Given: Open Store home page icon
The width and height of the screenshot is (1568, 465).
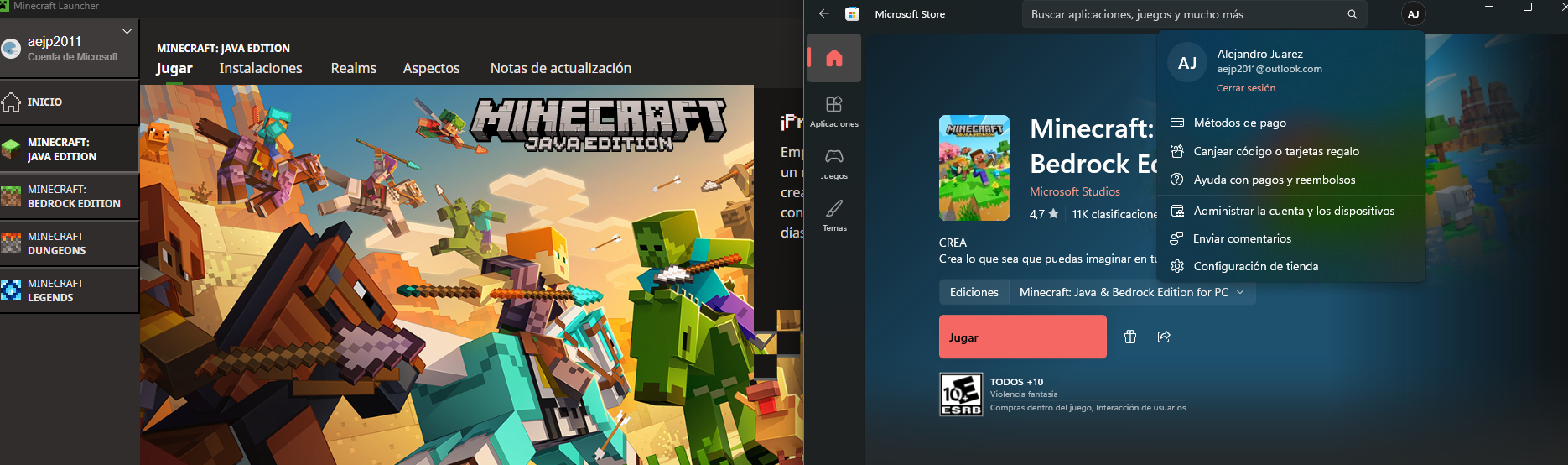Looking at the screenshot, I should click(834, 58).
